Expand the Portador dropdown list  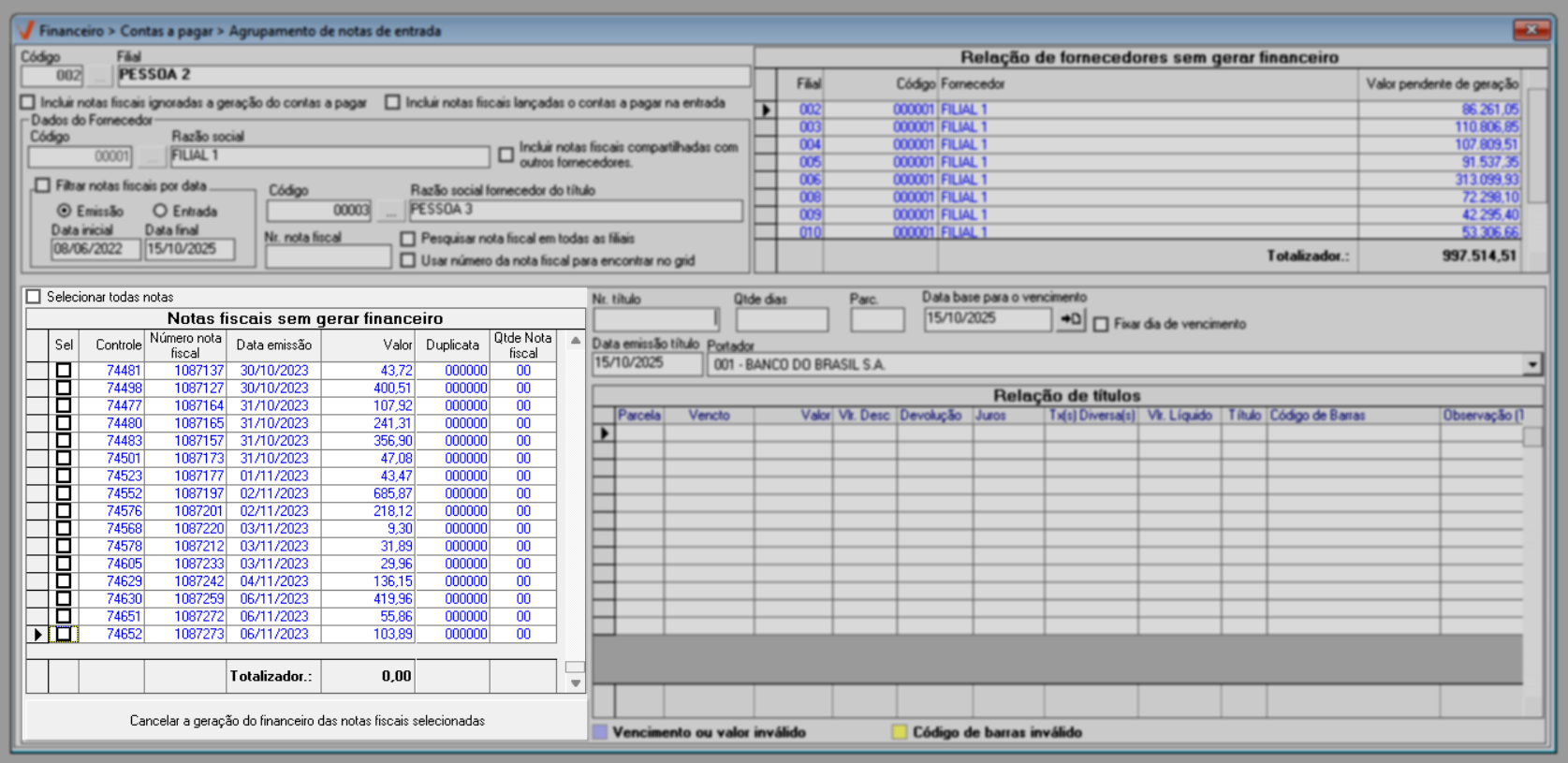[x=1531, y=364]
